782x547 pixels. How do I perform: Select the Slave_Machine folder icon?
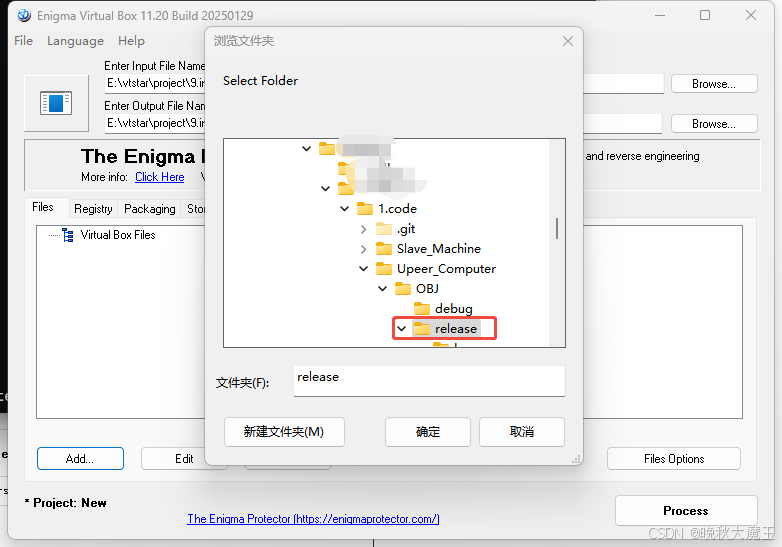click(x=384, y=248)
